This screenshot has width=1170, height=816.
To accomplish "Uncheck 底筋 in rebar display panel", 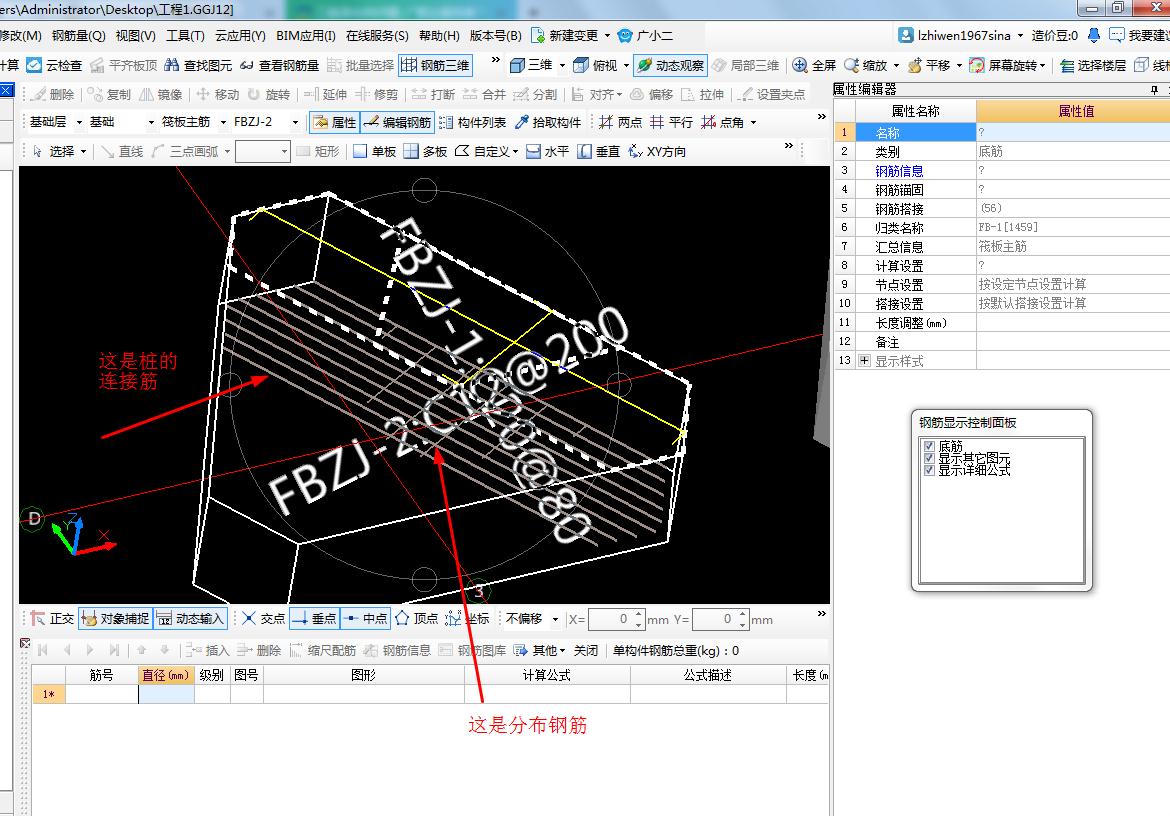I will (x=929, y=446).
